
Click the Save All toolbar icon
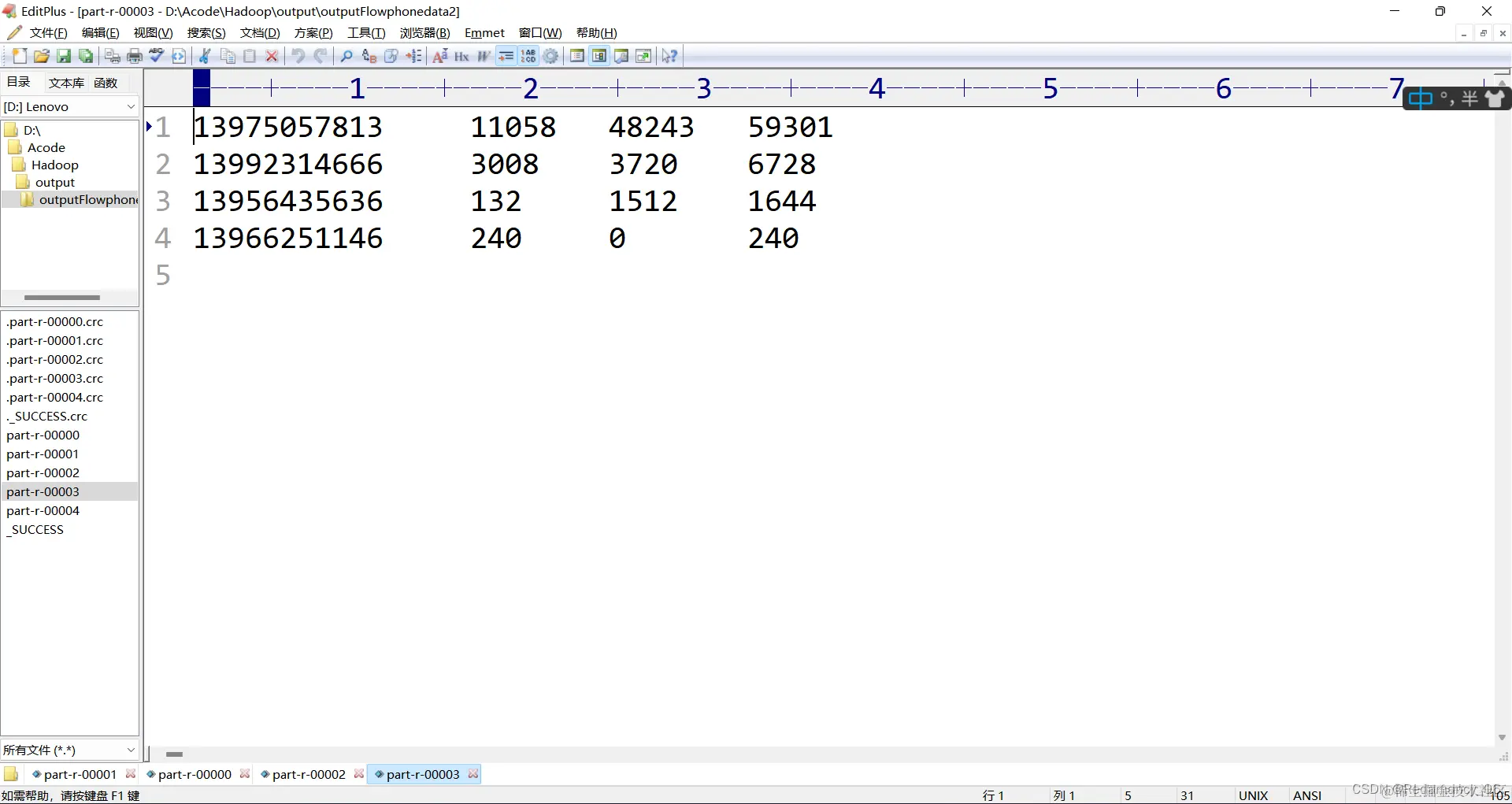point(86,56)
